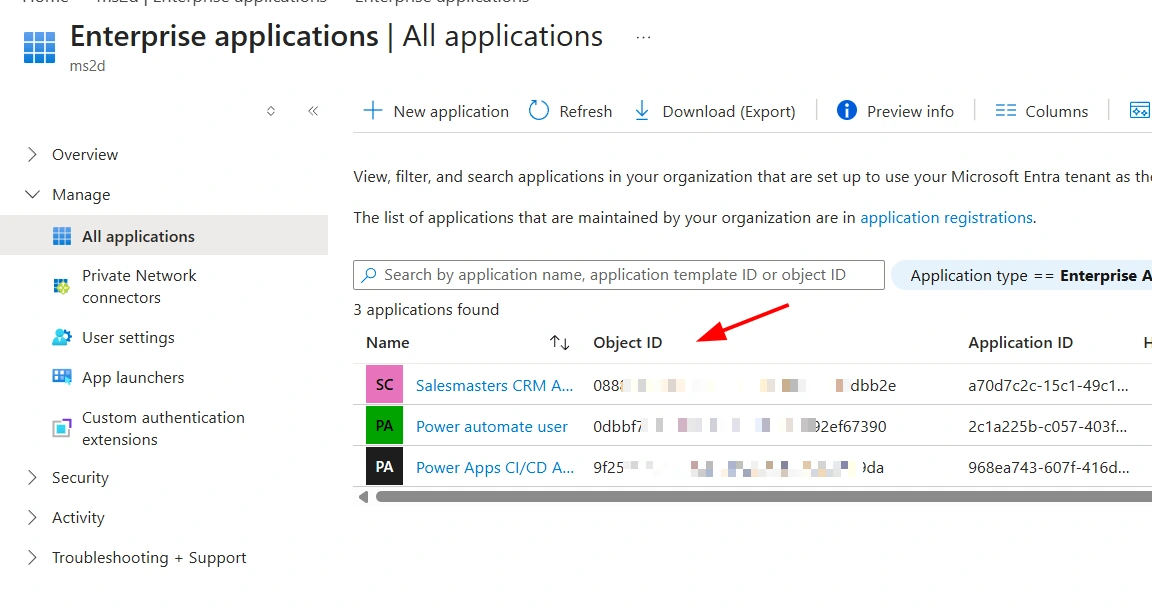Expand the Overview section
The width and height of the screenshot is (1152, 608).
[x=32, y=154]
